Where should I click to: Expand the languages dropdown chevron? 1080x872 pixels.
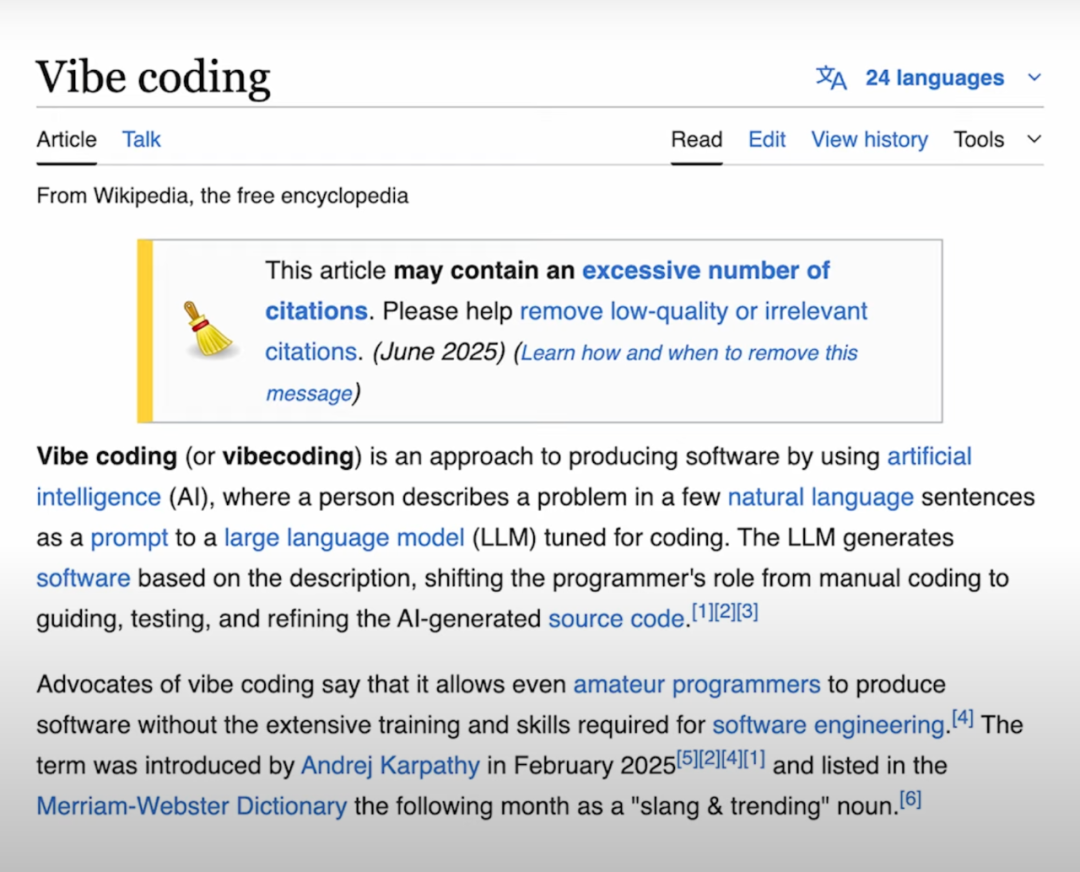[x=1034, y=78]
